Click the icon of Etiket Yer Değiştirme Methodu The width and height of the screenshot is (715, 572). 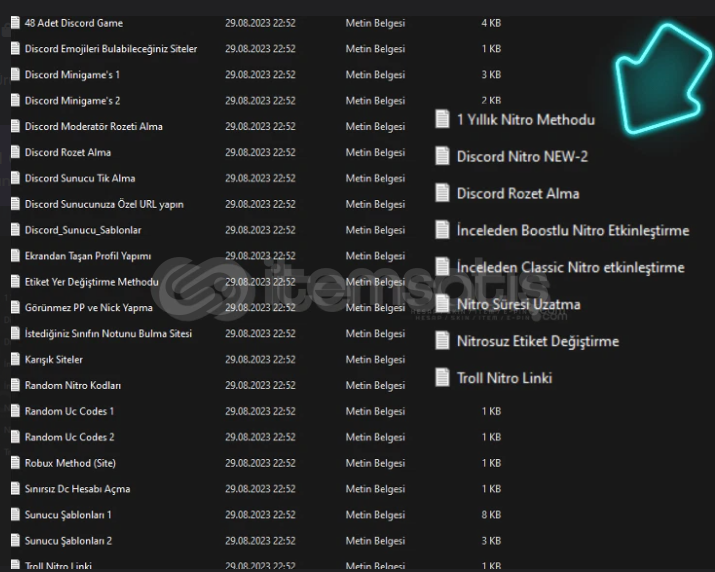(x=15, y=282)
